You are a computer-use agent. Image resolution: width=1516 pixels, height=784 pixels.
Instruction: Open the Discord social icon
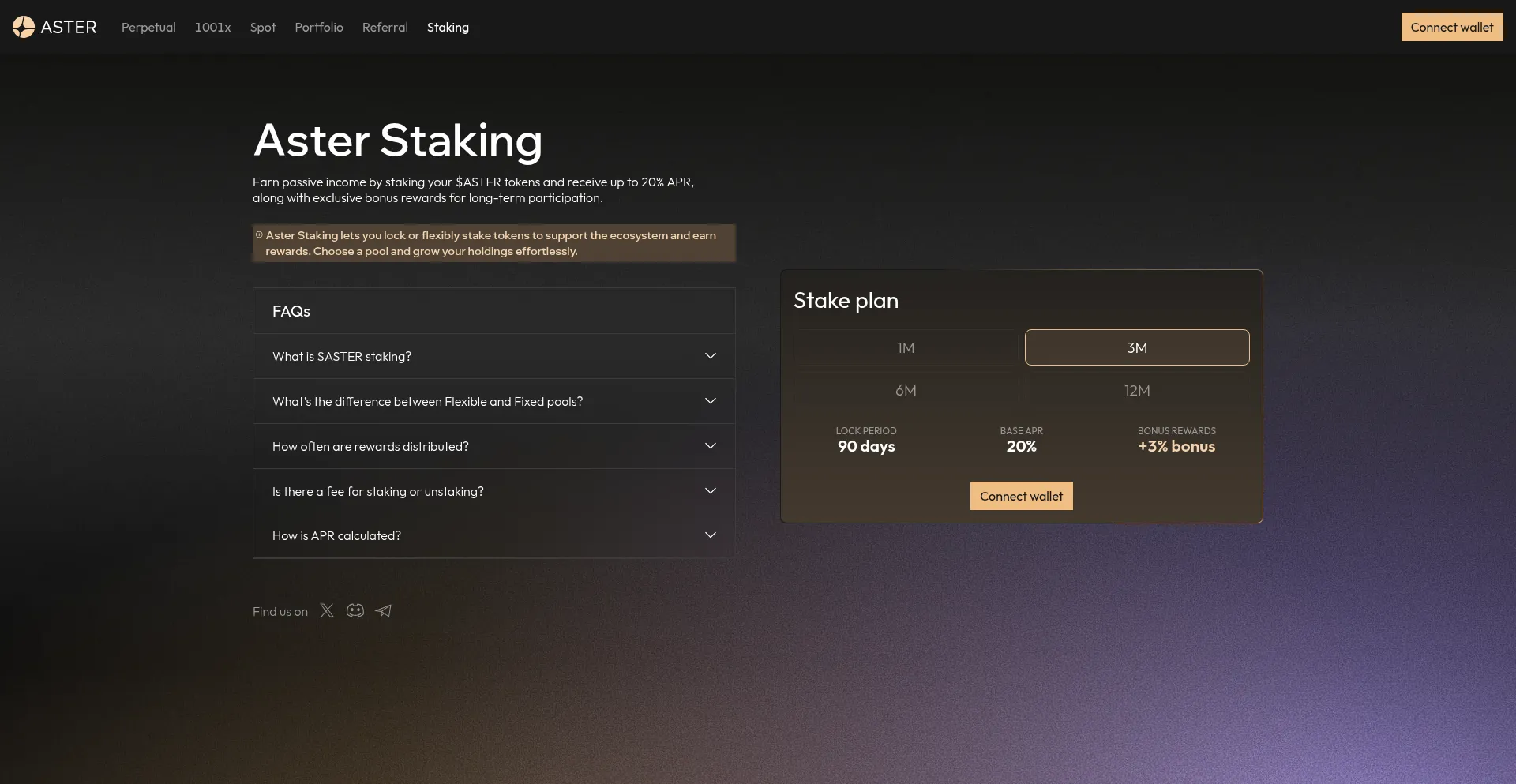(355, 610)
